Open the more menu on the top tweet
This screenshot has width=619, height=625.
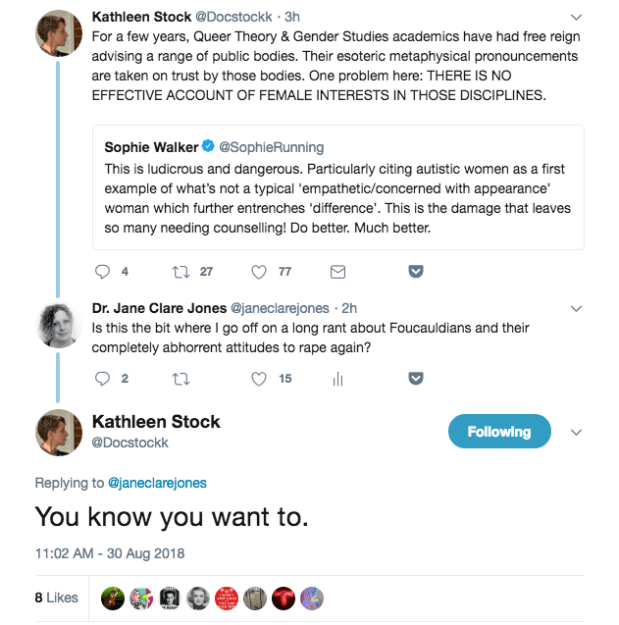click(576, 17)
